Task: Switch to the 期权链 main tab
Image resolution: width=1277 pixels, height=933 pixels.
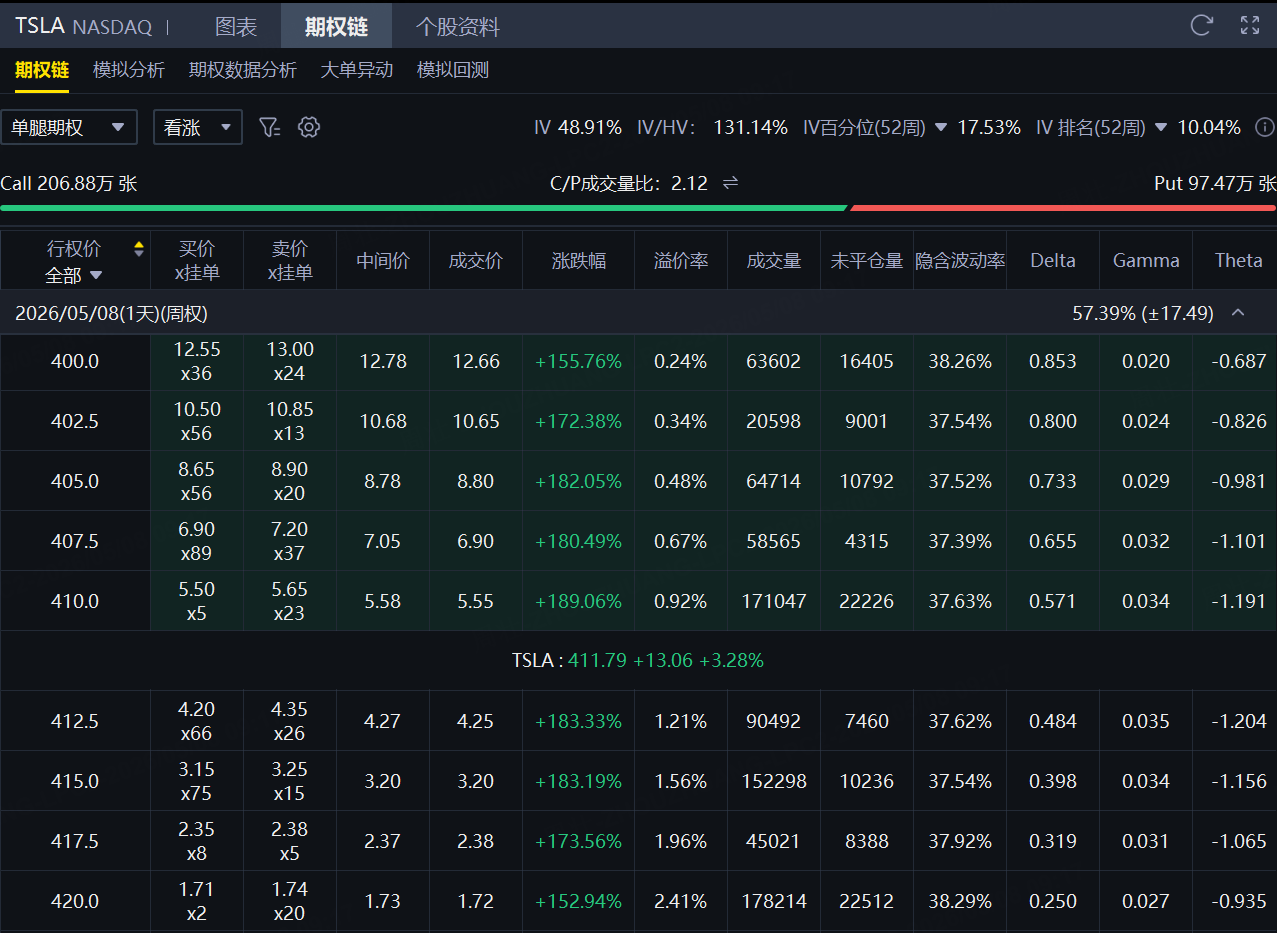Action: point(336,26)
